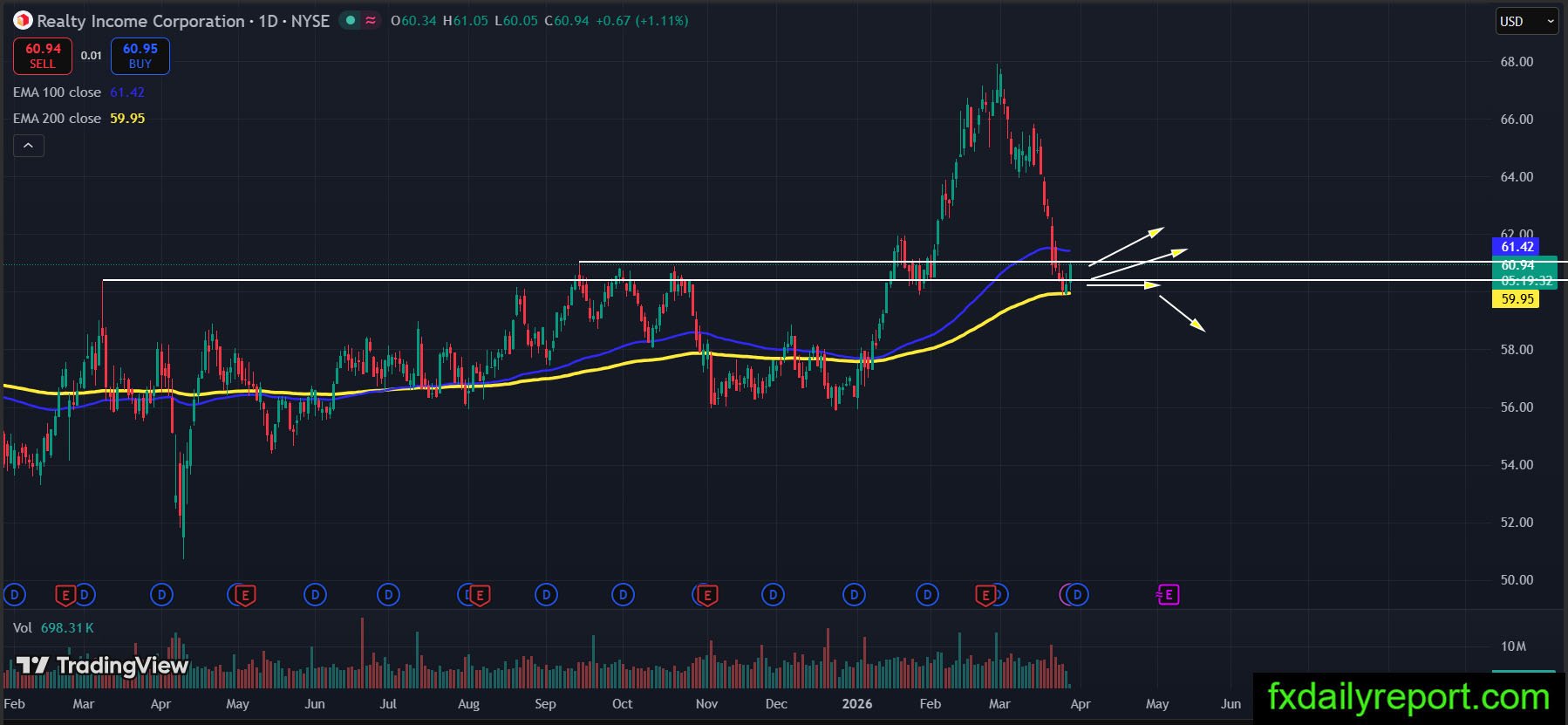Open the dividend D marker above Jul
Image resolution: width=1568 pixels, height=725 pixels.
coord(388,595)
